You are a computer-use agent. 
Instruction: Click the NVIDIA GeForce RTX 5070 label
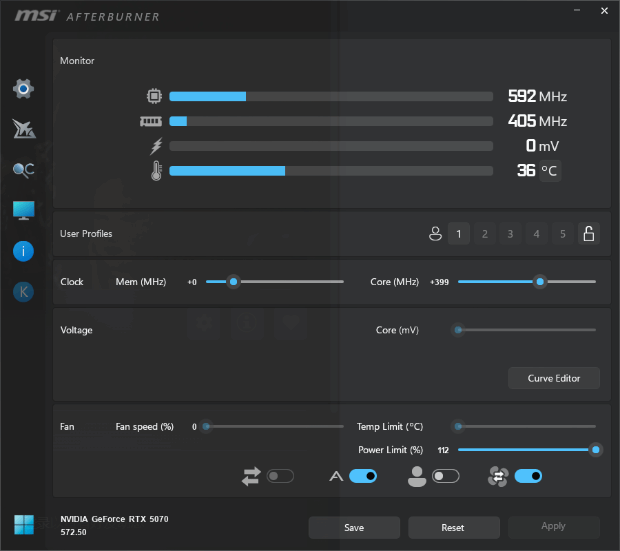114,519
